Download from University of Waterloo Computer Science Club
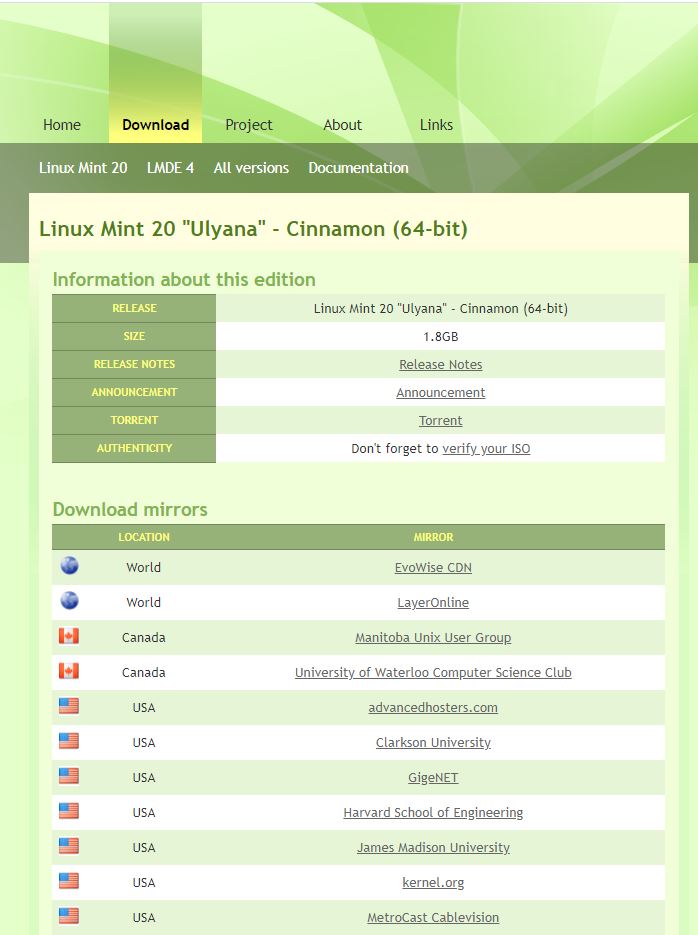The height and width of the screenshot is (935, 698). [x=433, y=673]
